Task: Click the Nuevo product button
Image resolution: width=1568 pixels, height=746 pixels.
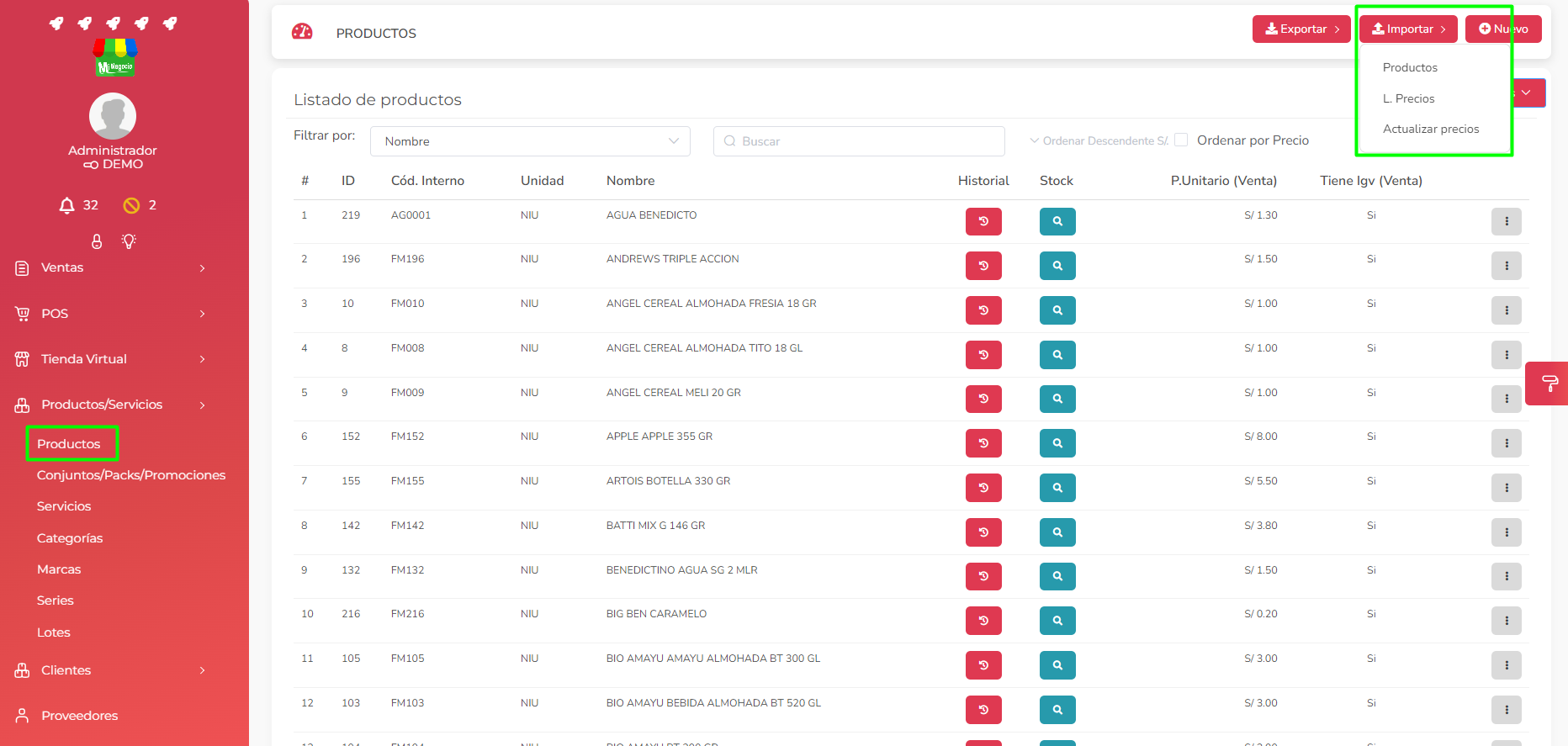Action: [1503, 29]
